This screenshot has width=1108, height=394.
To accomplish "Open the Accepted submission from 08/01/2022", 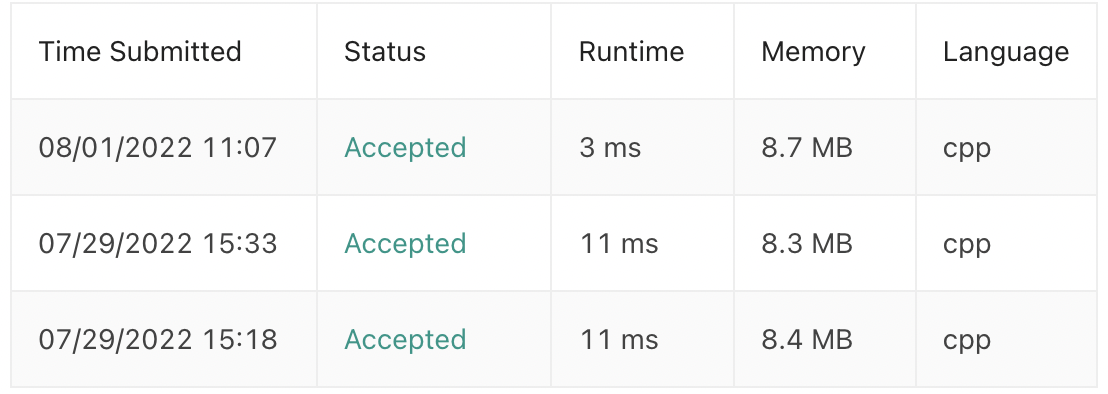I will coord(405,148).
